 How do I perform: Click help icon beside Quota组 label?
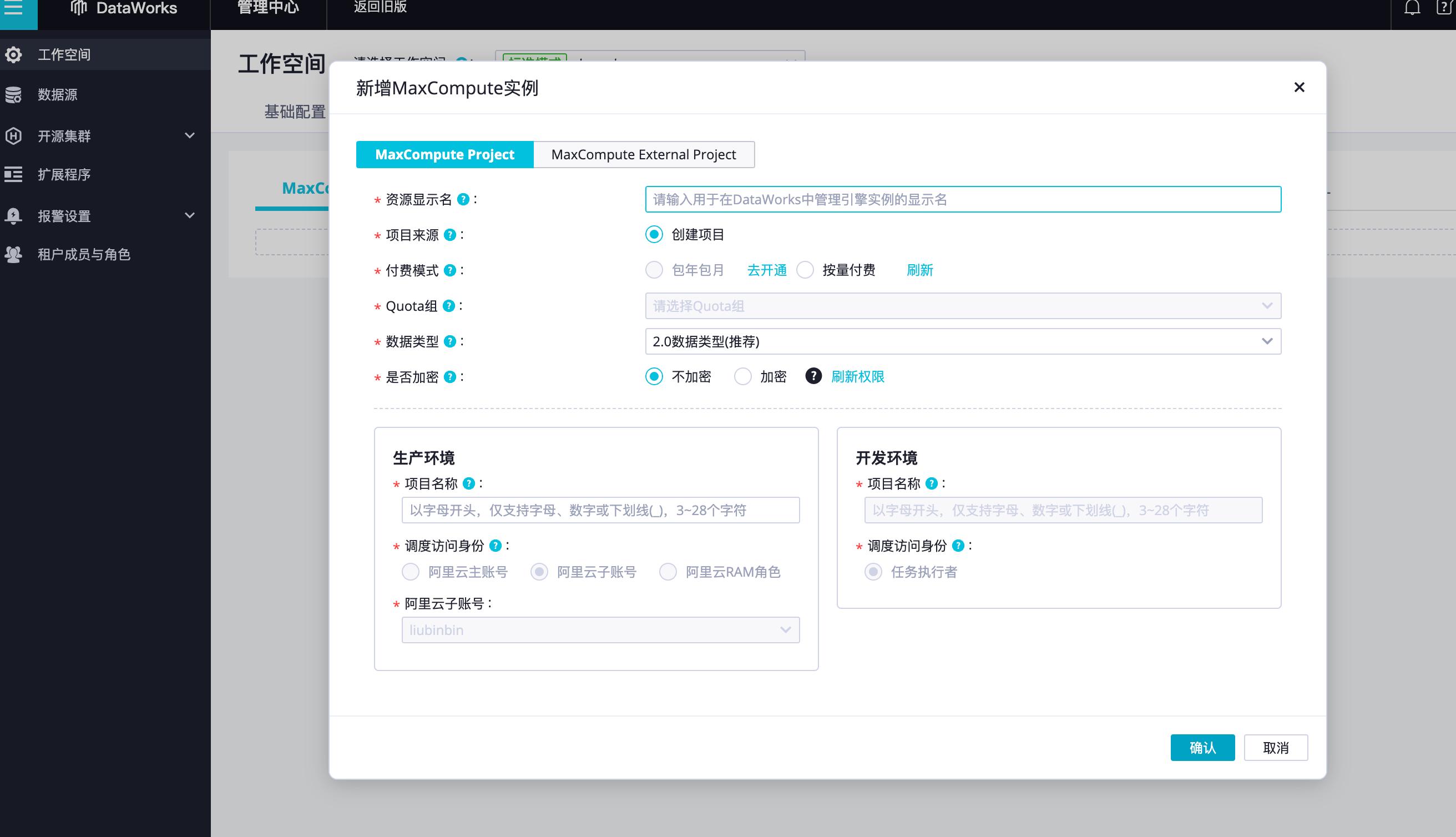449,306
